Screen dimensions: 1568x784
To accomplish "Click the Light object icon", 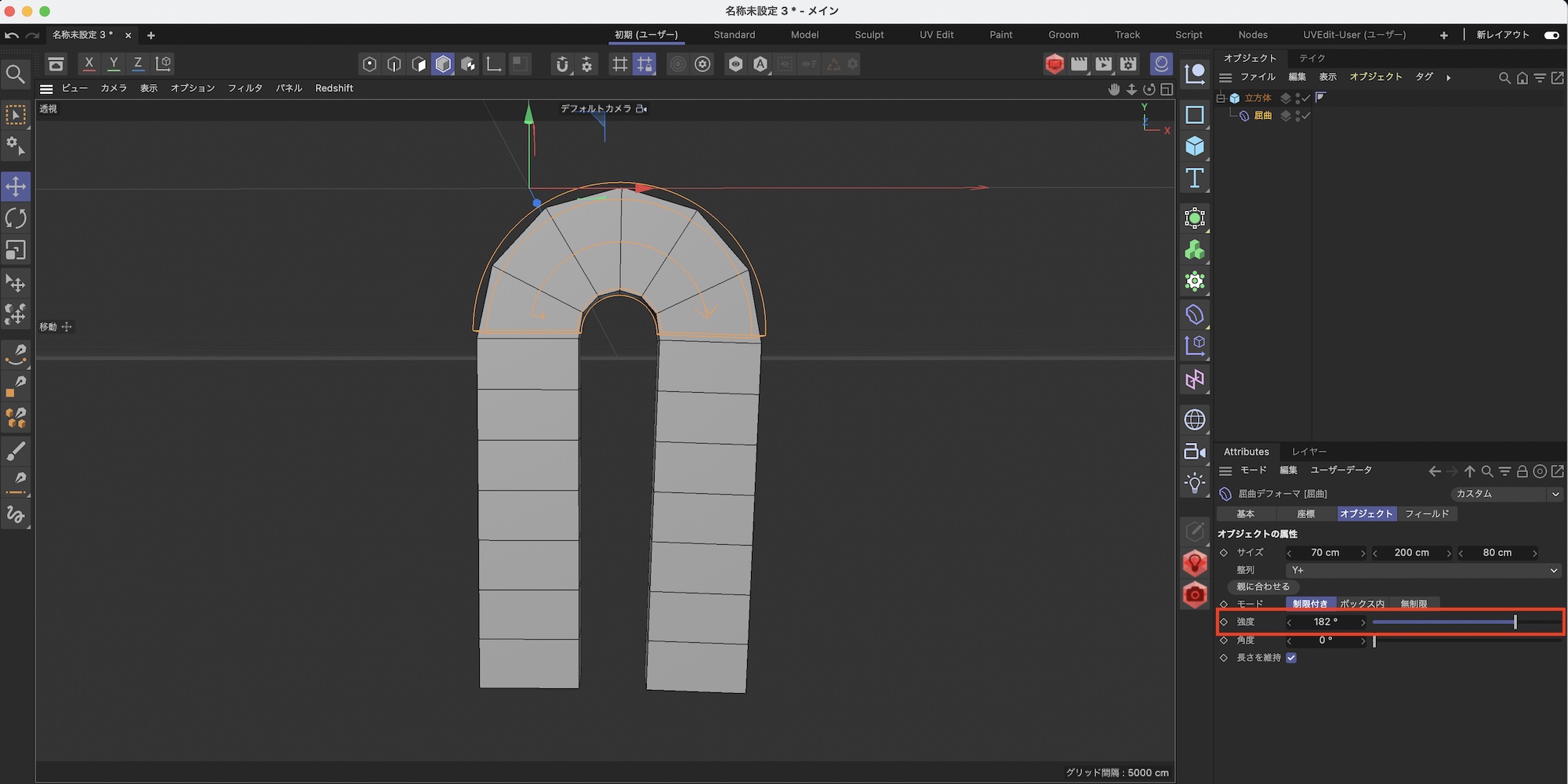I will (1194, 483).
